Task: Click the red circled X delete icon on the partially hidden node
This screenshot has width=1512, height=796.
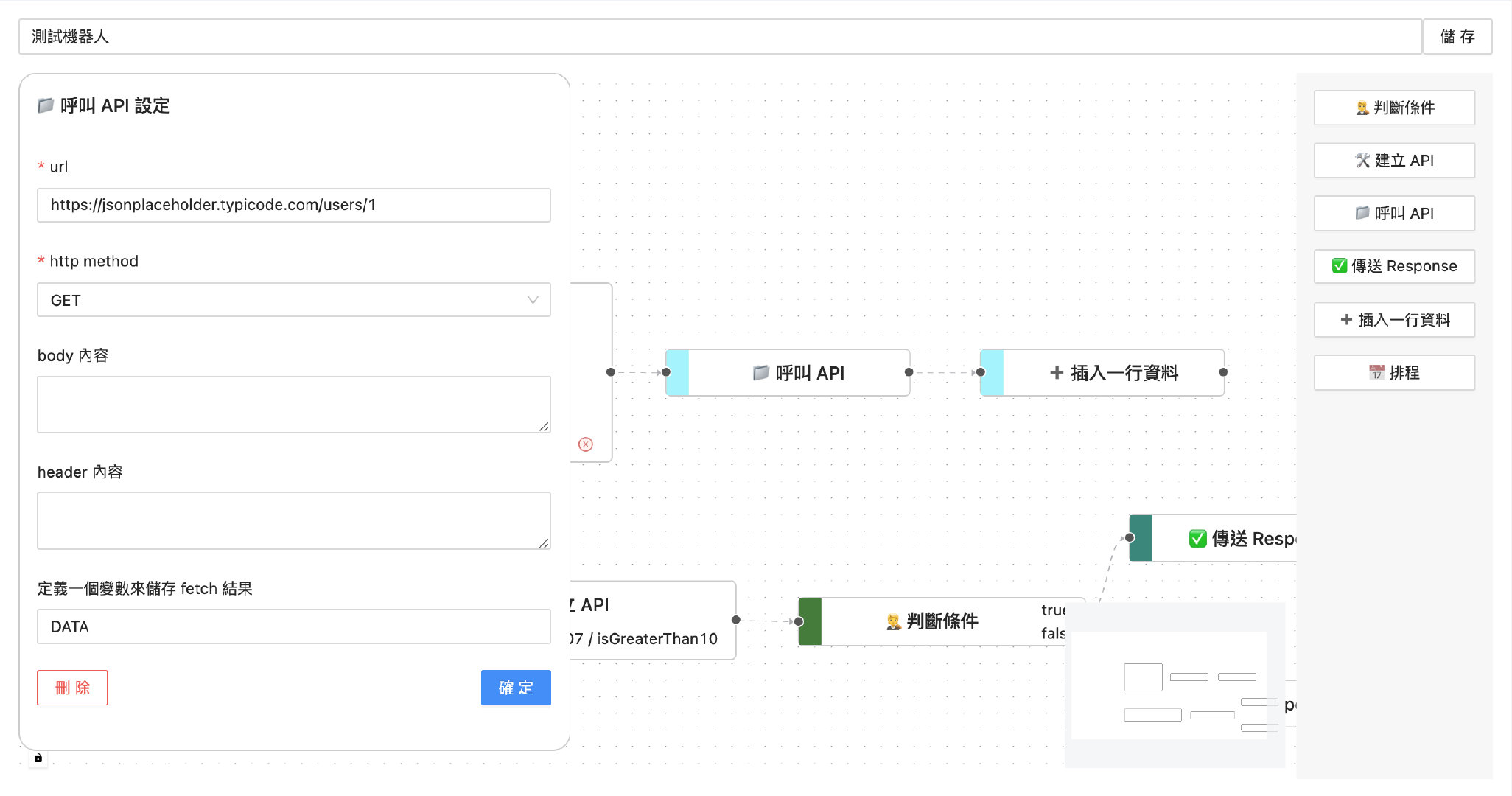Action: 586,444
